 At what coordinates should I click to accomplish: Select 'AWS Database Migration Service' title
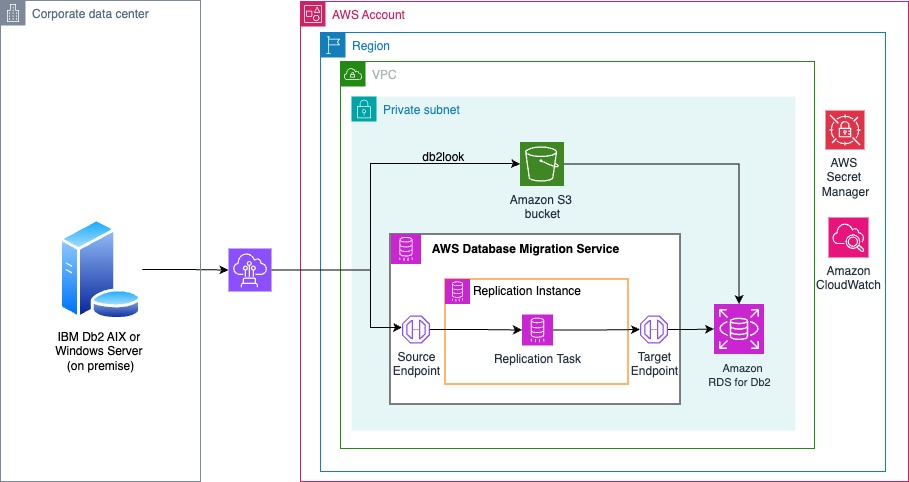[x=525, y=249]
